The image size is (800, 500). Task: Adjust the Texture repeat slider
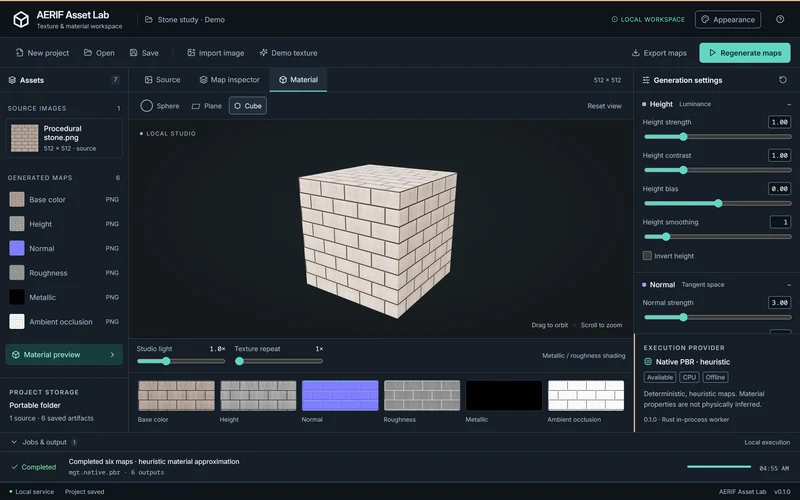[279, 361]
